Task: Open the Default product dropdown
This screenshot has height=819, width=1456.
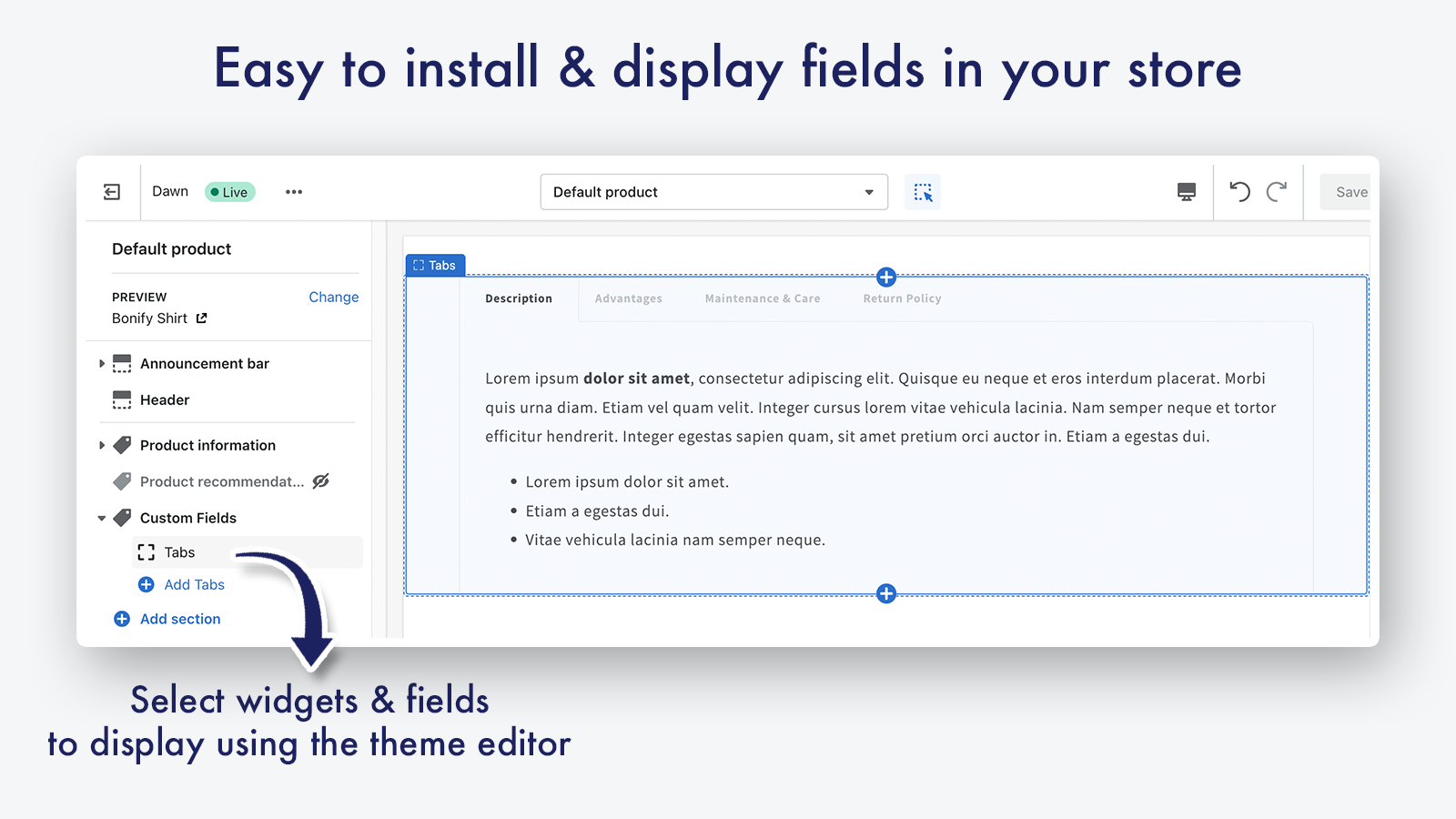Action: point(713,191)
